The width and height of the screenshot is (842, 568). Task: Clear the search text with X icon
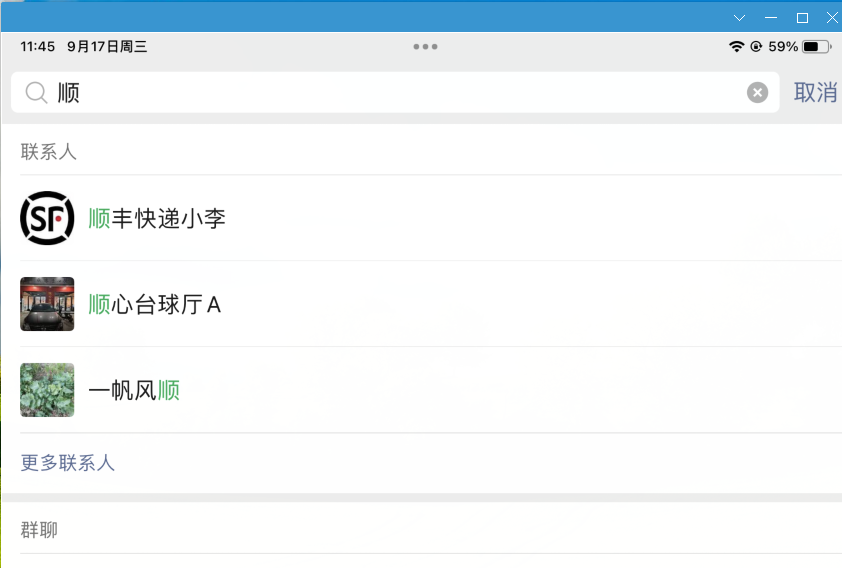click(757, 92)
